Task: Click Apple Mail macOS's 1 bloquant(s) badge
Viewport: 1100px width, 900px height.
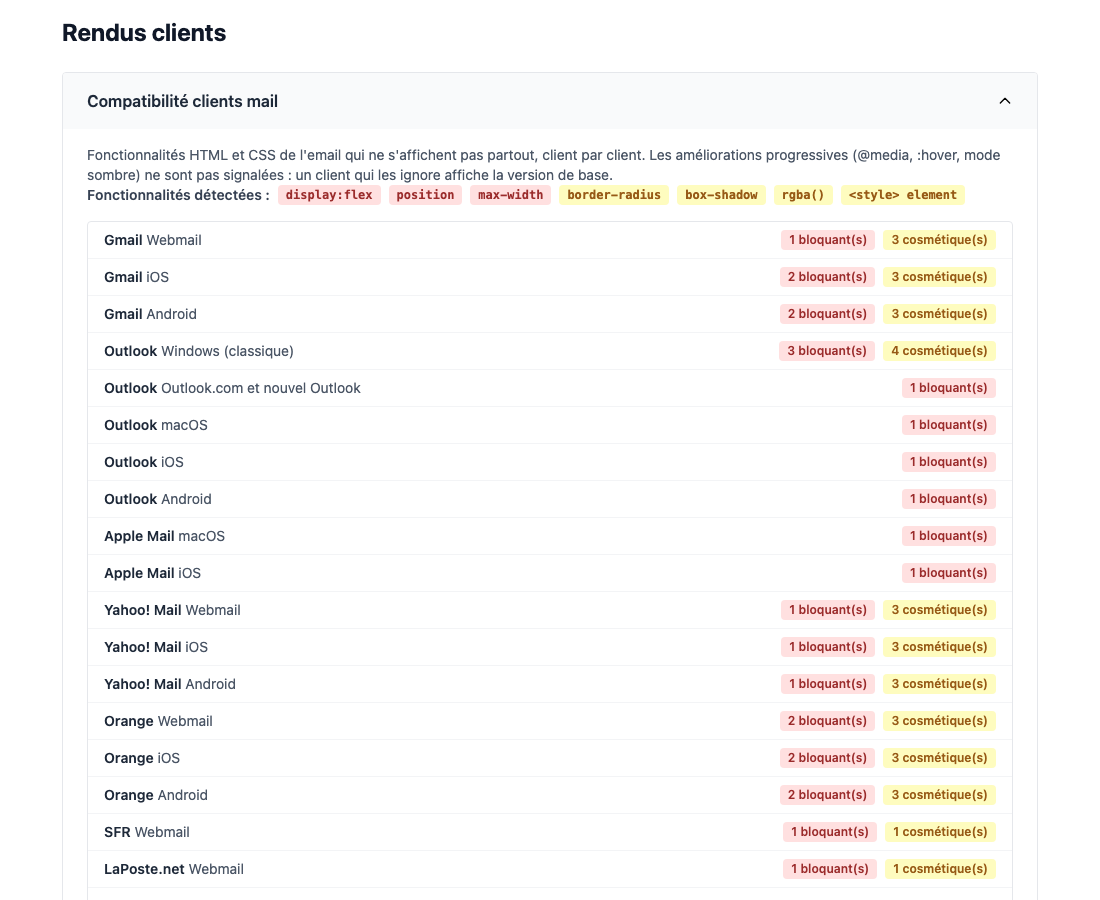Action: click(x=948, y=536)
